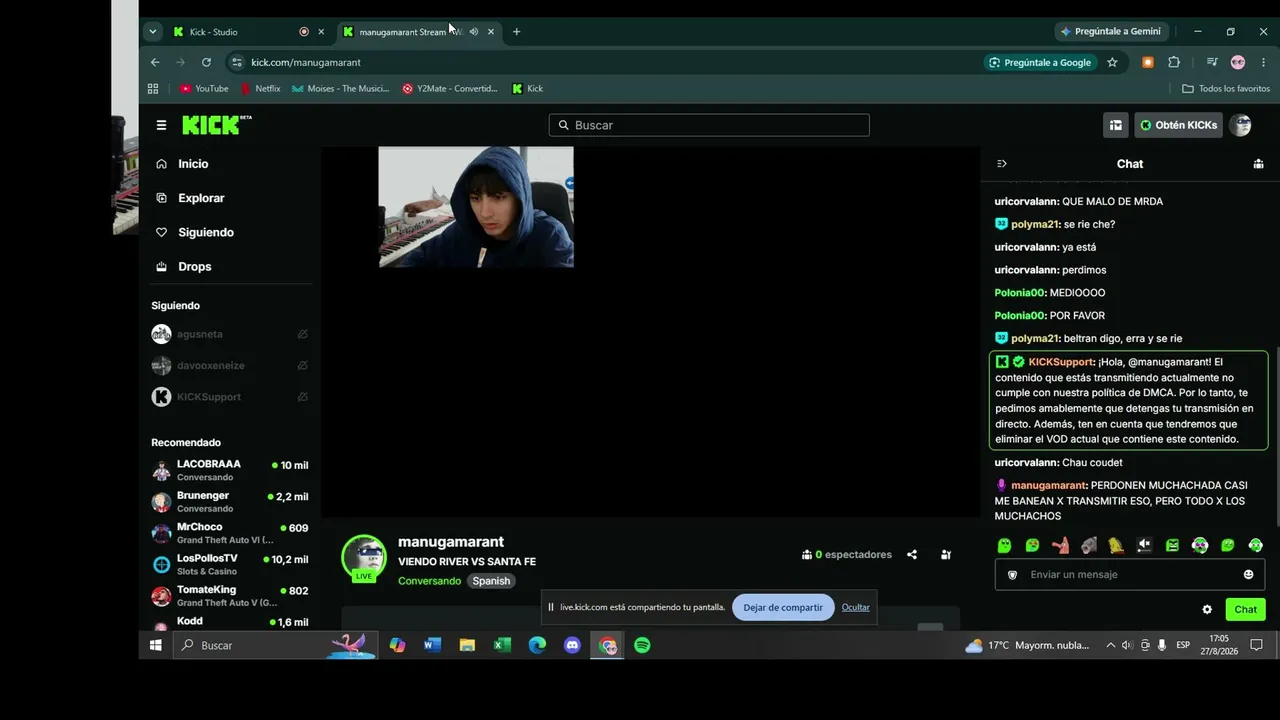Bookmark this page with the star
Screen dimensions: 1280x720
pos(1112,62)
